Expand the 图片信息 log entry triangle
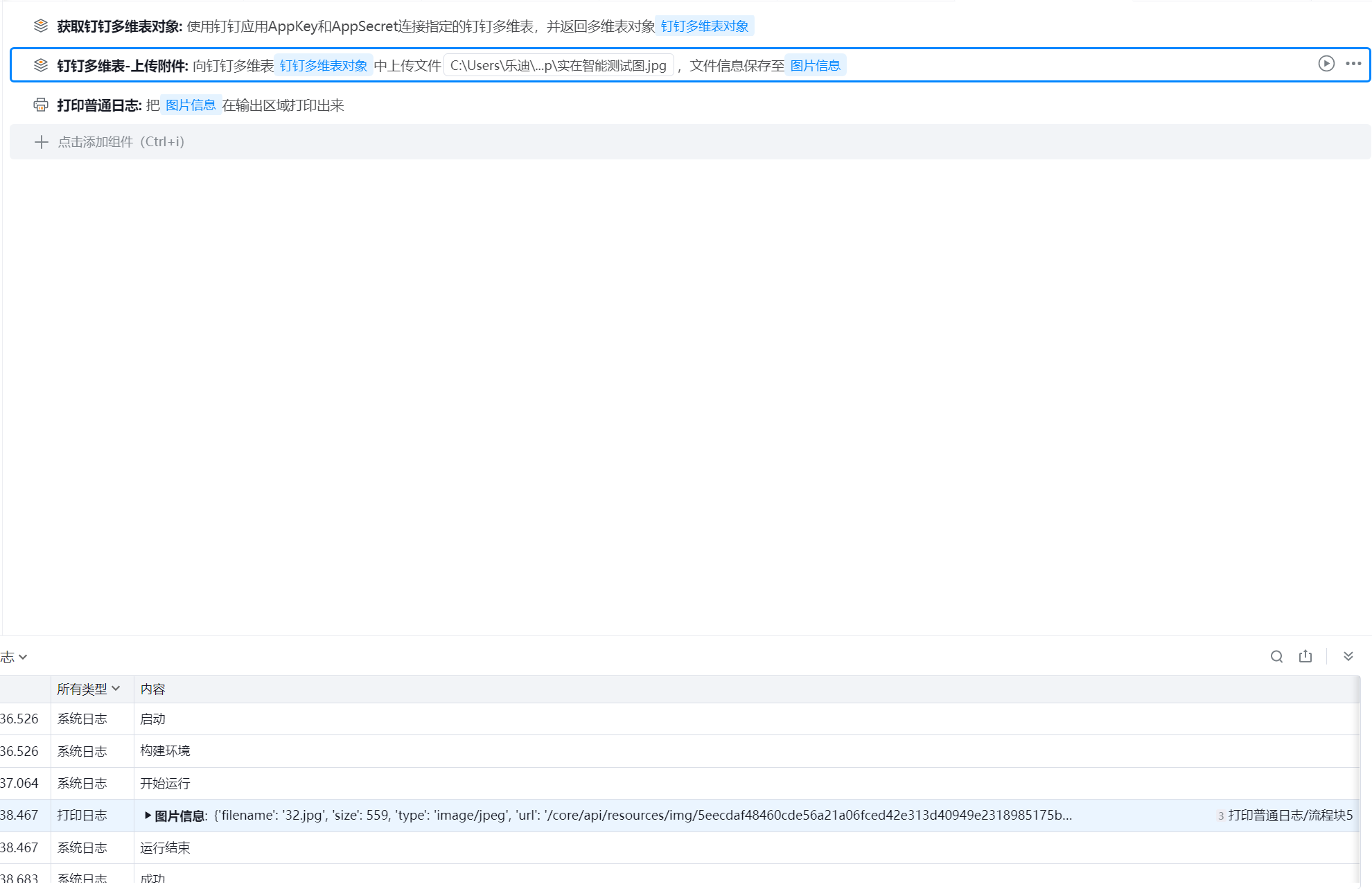Viewport: 1372px width, 889px height. tap(148, 816)
